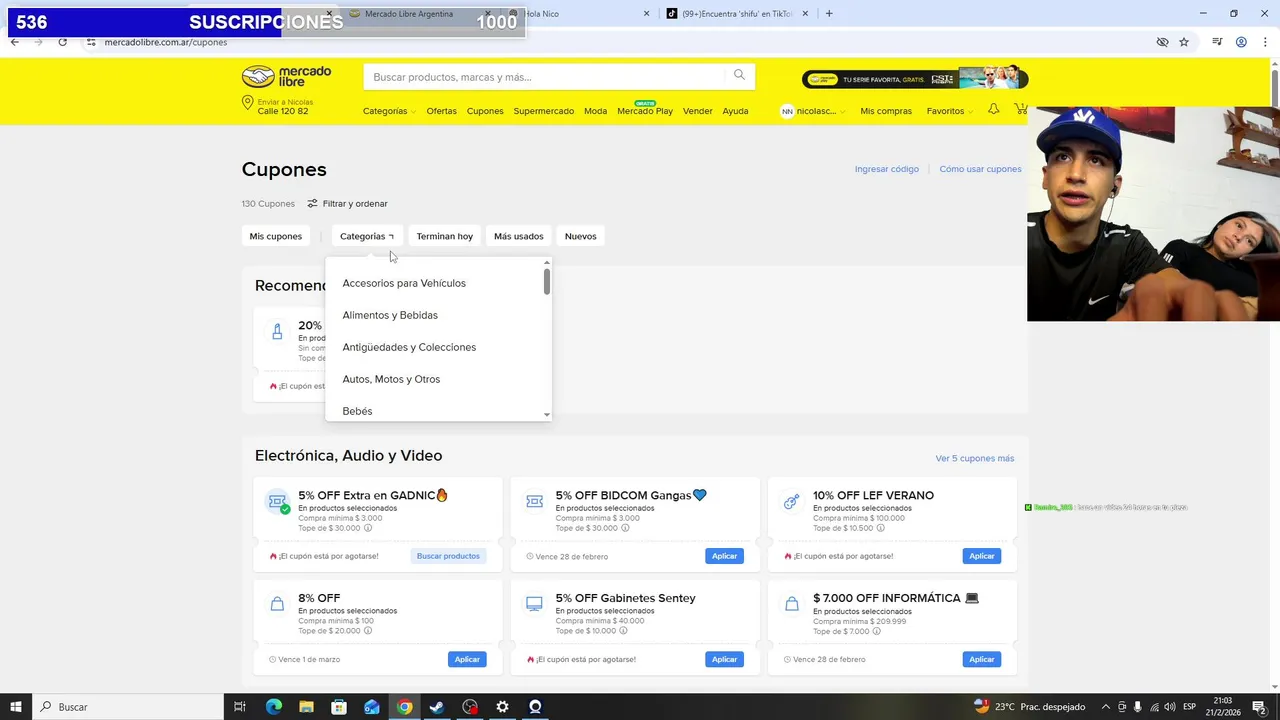Click the Filtrar y ordenar sliders icon
This screenshot has width=1280, height=720.
[312, 203]
